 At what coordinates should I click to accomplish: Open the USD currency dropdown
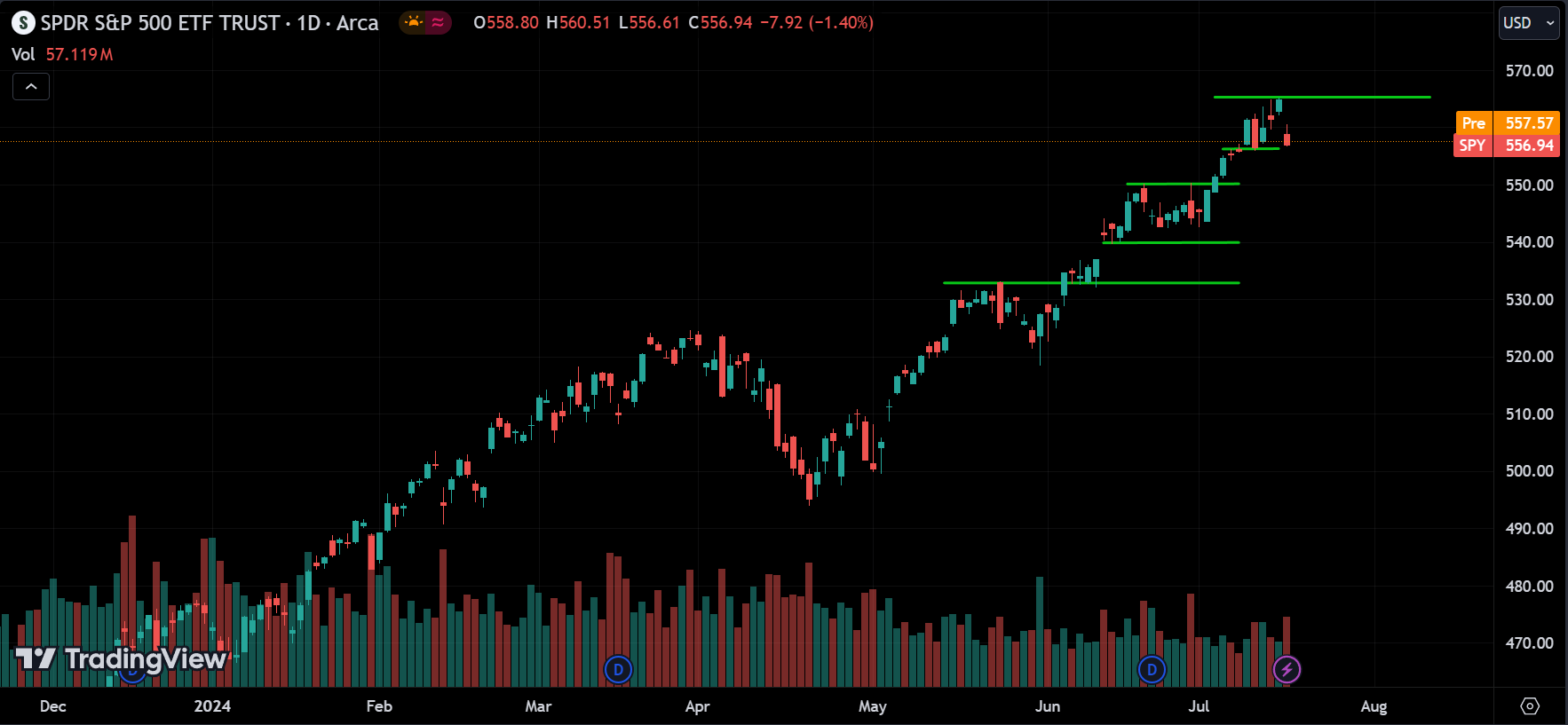pos(1528,23)
